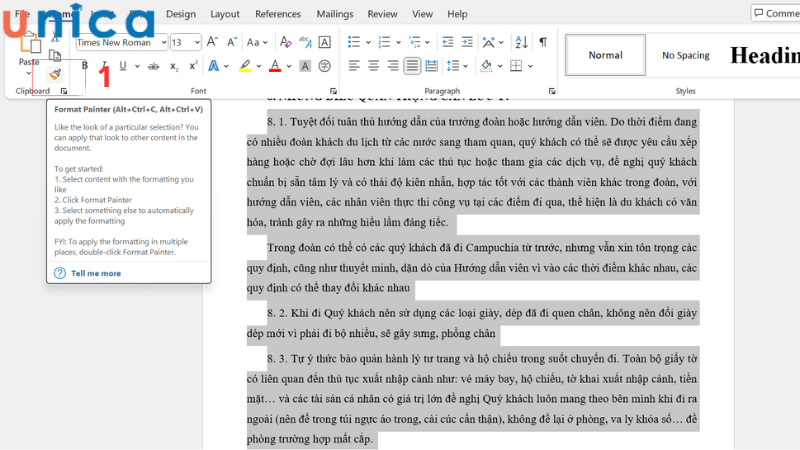Copy the selection using the Copy icon
The width and height of the screenshot is (800, 450).
(x=55, y=55)
